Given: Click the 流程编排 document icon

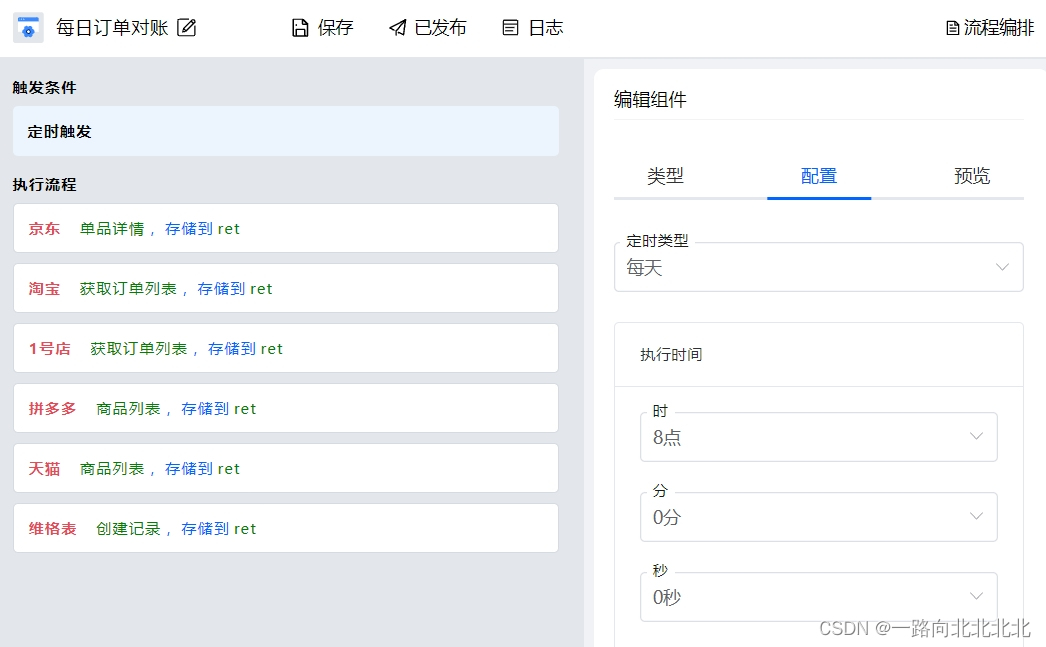Looking at the screenshot, I should click(x=953, y=28).
